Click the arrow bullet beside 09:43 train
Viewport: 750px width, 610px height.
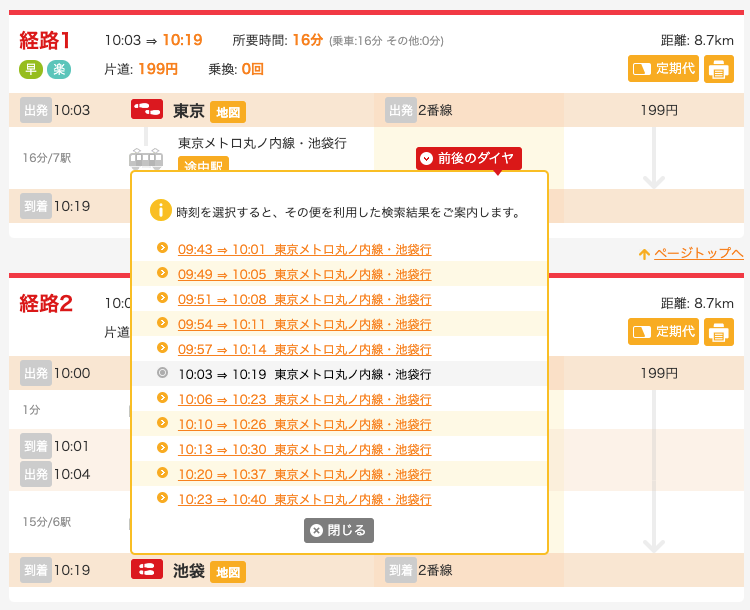click(x=163, y=247)
